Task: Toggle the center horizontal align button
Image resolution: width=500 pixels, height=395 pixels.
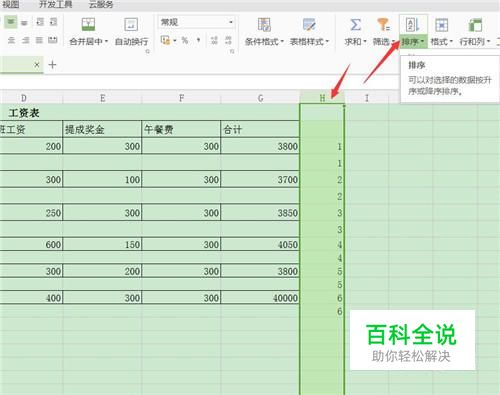Action: (x=11, y=40)
